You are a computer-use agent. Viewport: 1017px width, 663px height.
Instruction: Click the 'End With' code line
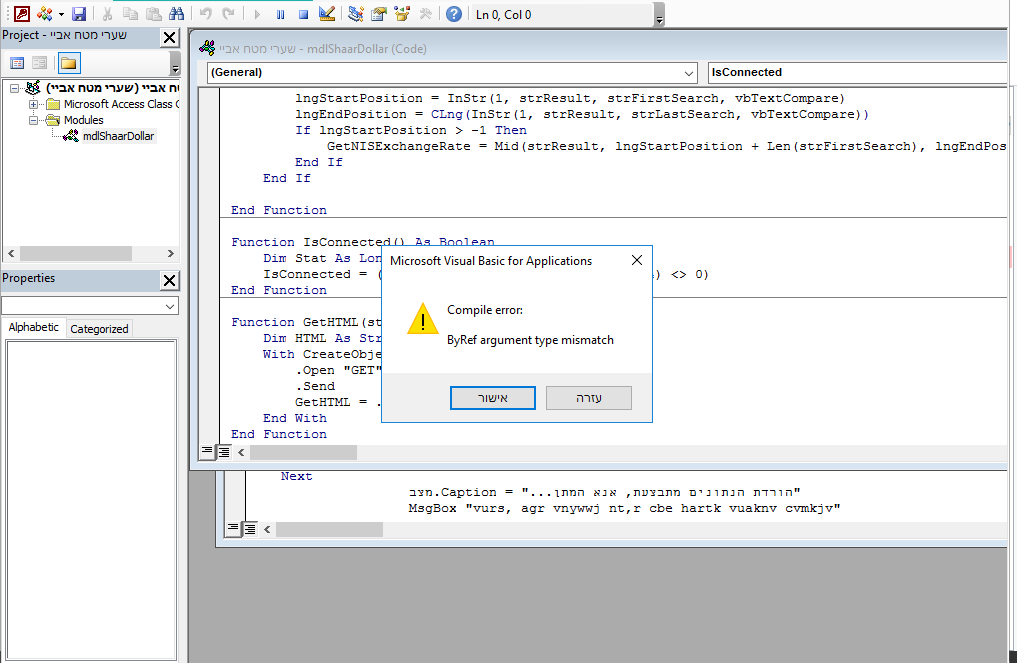point(294,418)
